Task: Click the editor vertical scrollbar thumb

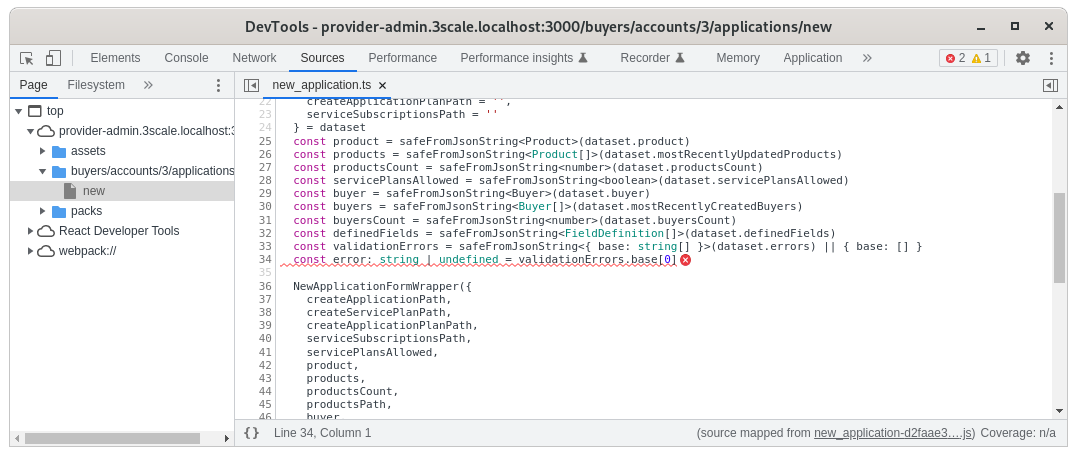Action: tap(1059, 238)
